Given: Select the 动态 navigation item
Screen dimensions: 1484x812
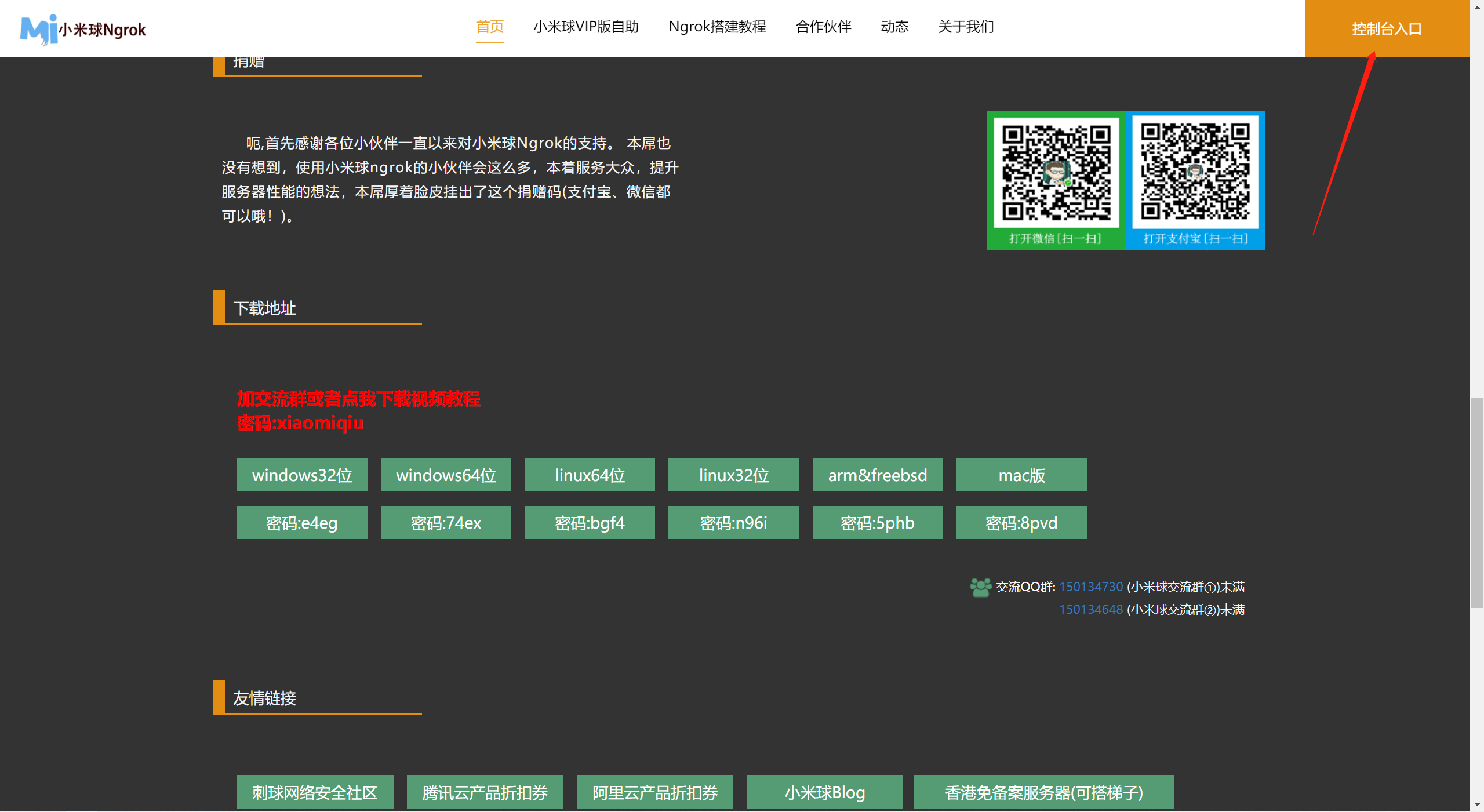Looking at the screenshot, I should (x=894, y=27).
